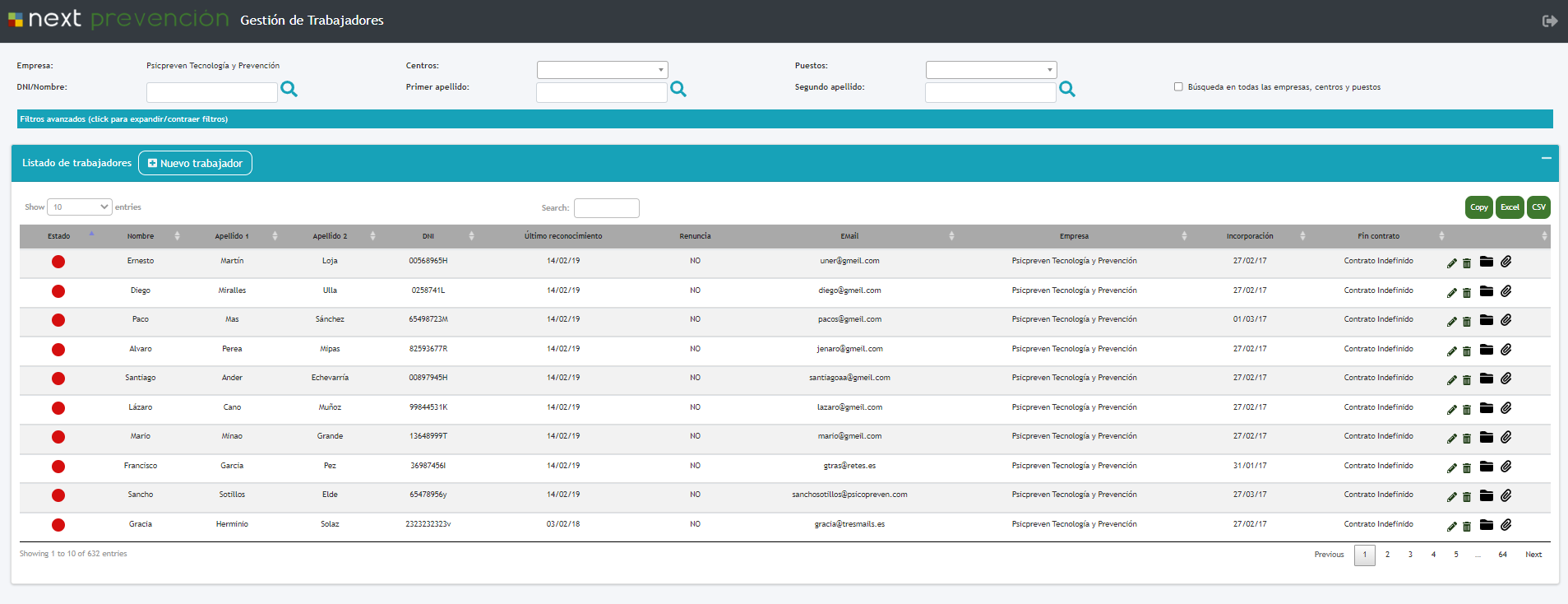Image resolution: width=1568 pixels, height=604 pixels.
Task: Focus the Primer apellido input field
Action: point(602,93)
